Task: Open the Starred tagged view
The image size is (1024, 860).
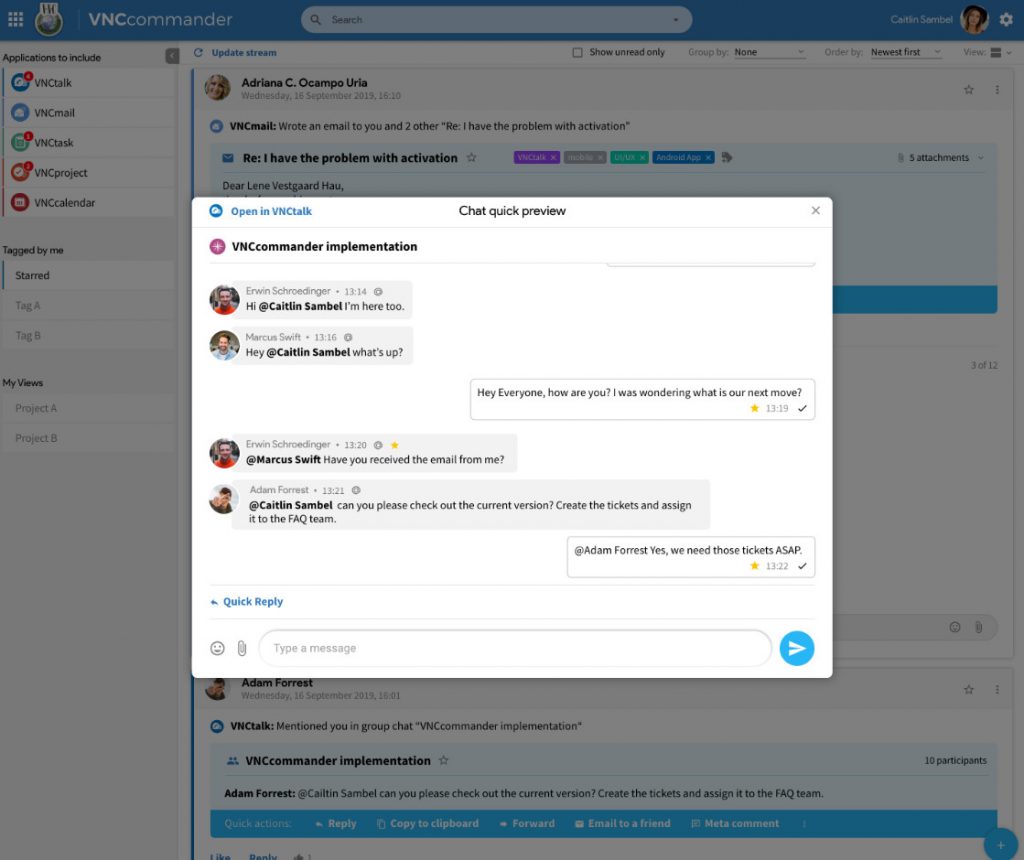Action: 89,276
